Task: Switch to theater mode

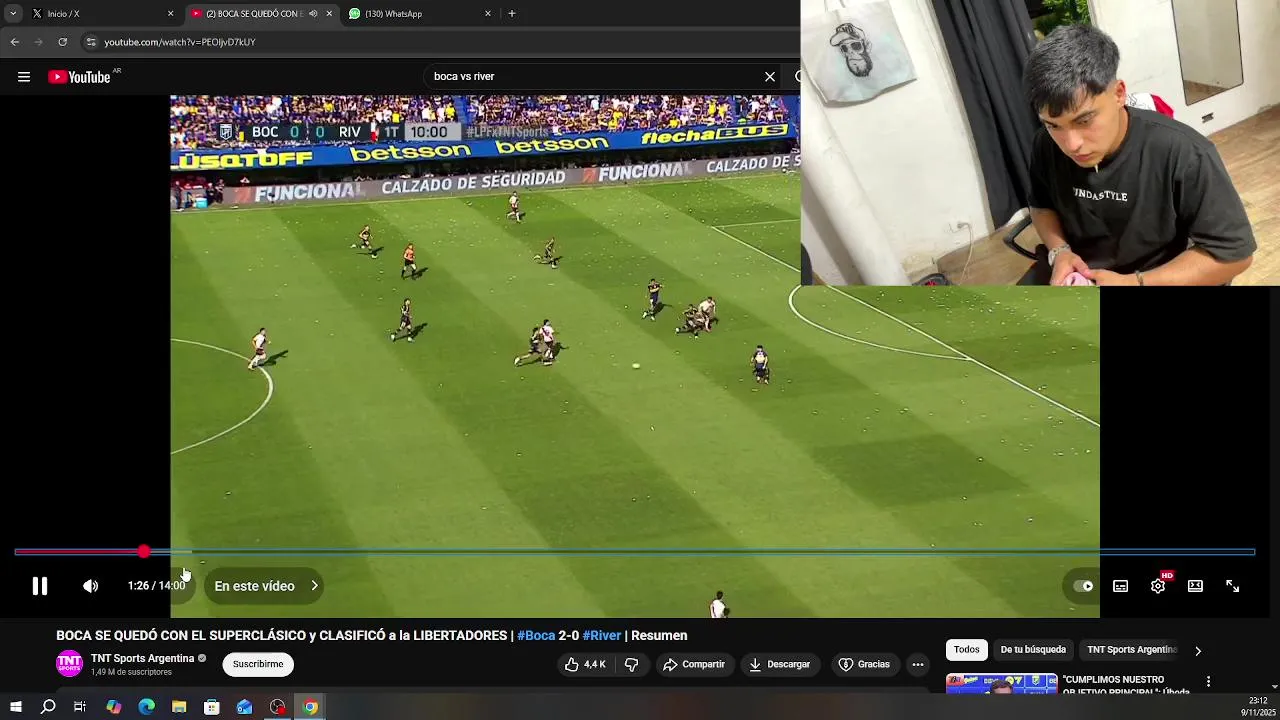Action: (x=1195, y=586)
